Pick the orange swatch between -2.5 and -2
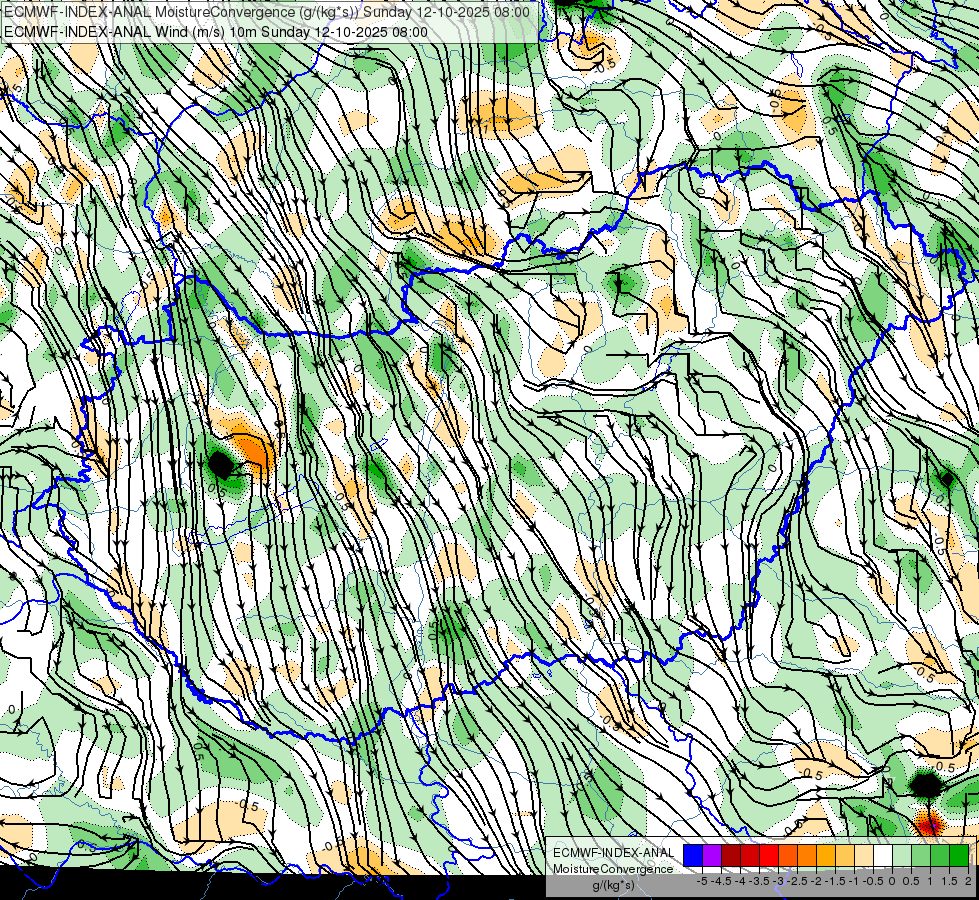 (x=807, y=855)
